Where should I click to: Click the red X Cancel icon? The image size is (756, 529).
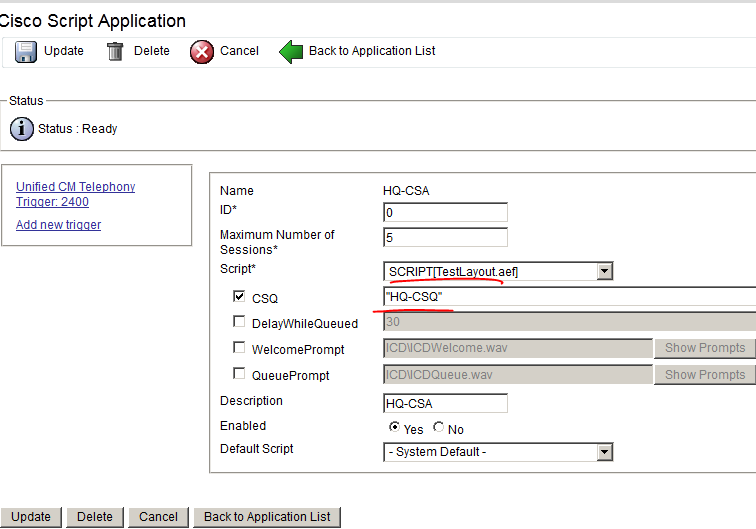[202, 52]
